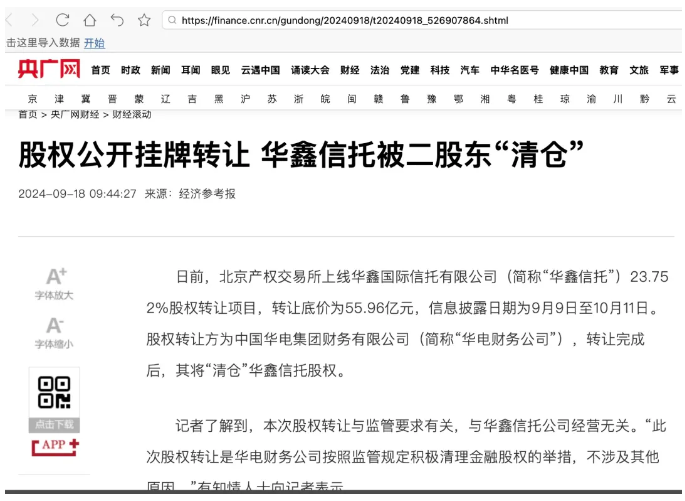Select the 湘 region link
This screenshot has height=501, width=685.
(x=485, y=99)
